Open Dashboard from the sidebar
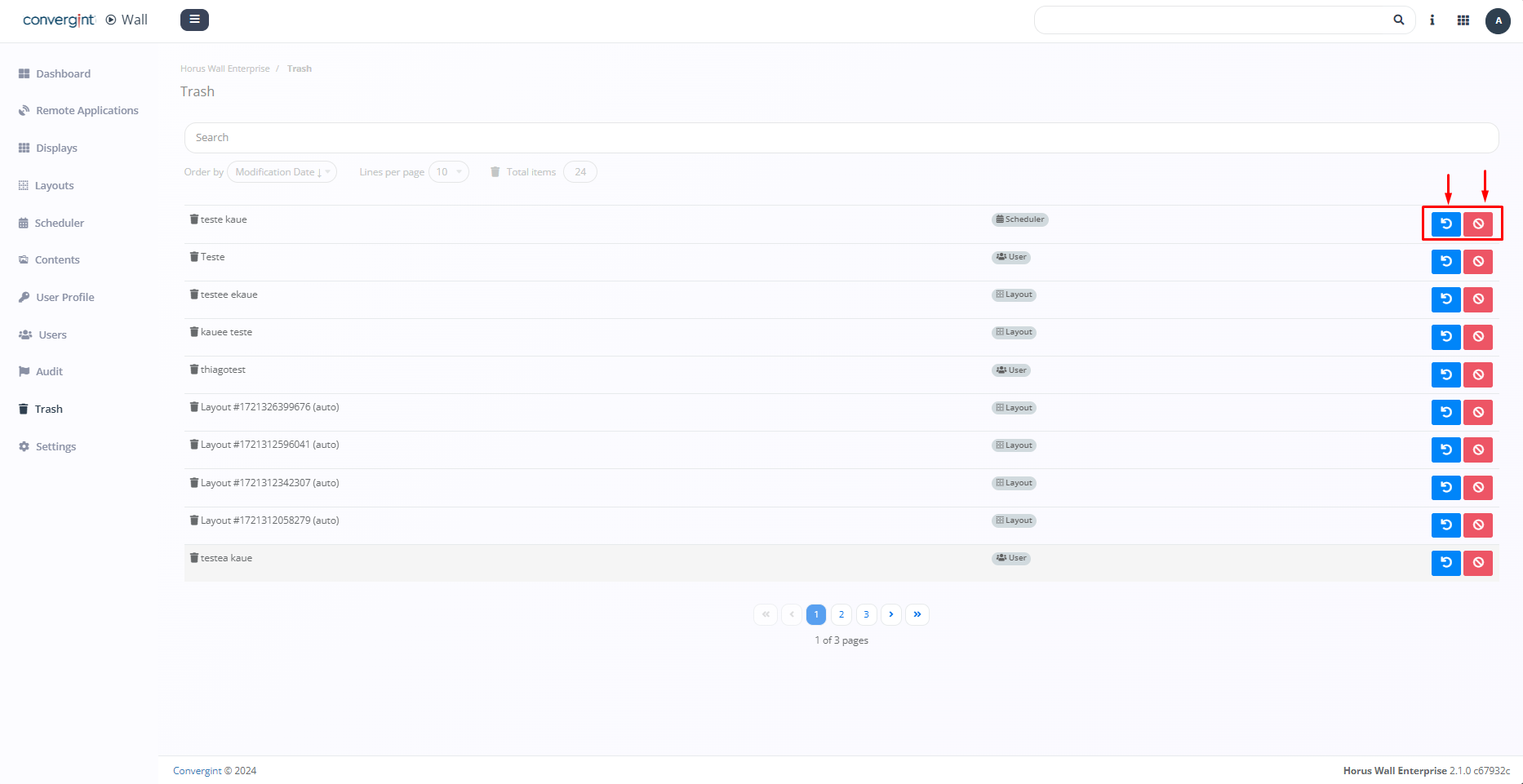1523x784 pixels. tap(63, 73)
